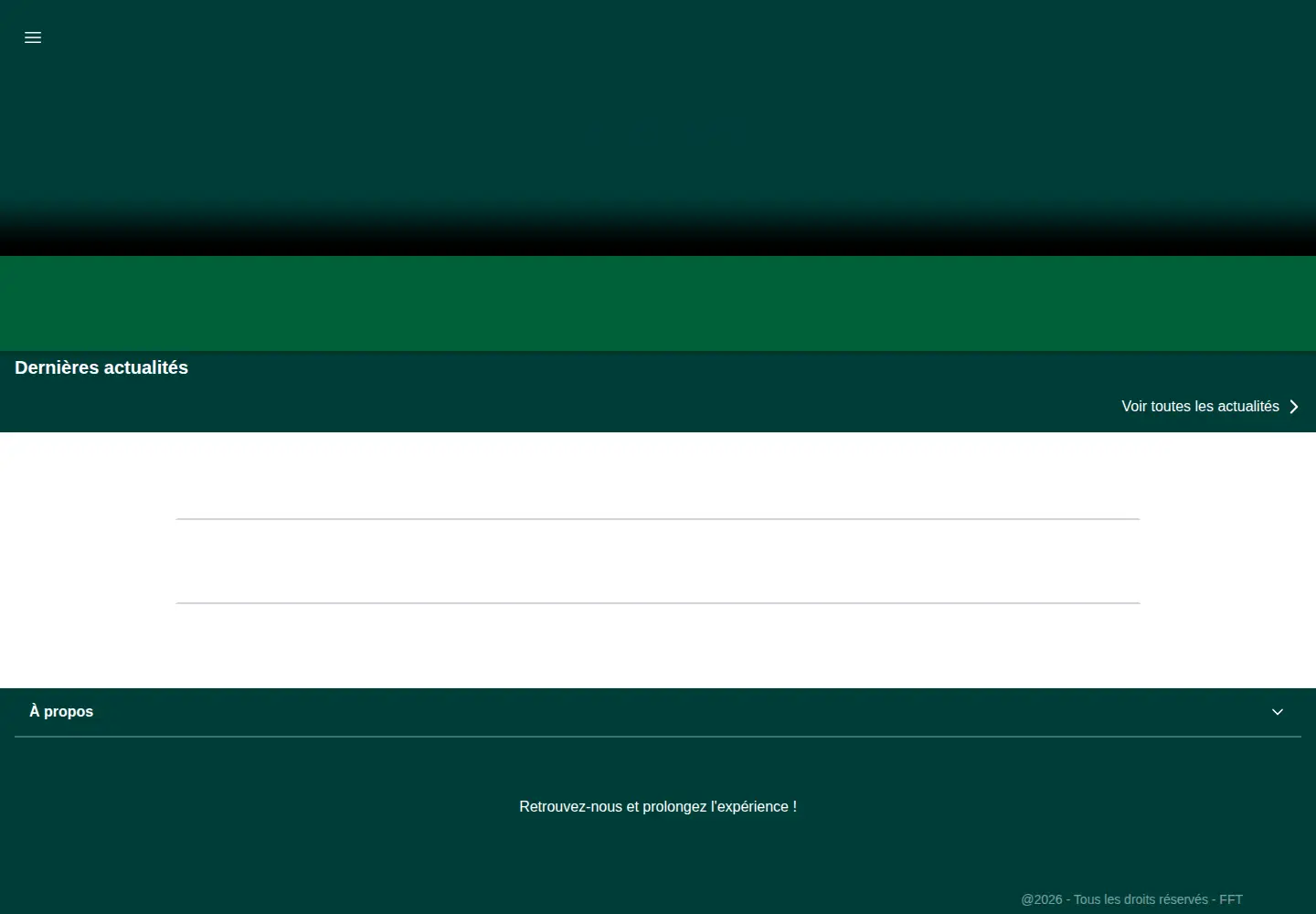Click '@2026 - Tous les droits réservés - FFT' text
1316x914 pixels.
1131,899
